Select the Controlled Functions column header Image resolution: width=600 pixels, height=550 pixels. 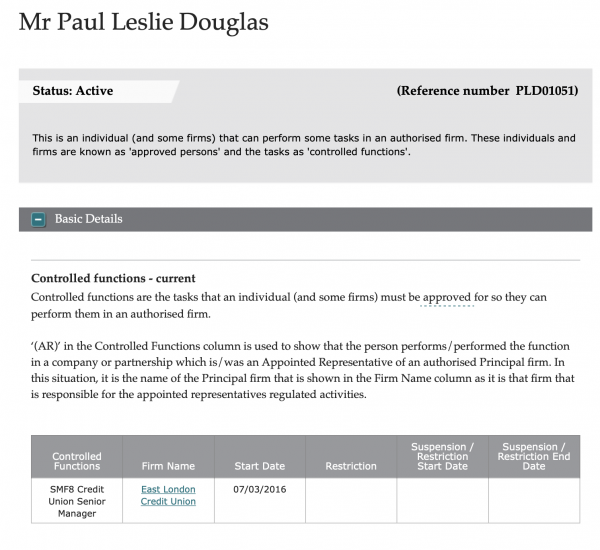pyautogui.click(x=77, y=457)
